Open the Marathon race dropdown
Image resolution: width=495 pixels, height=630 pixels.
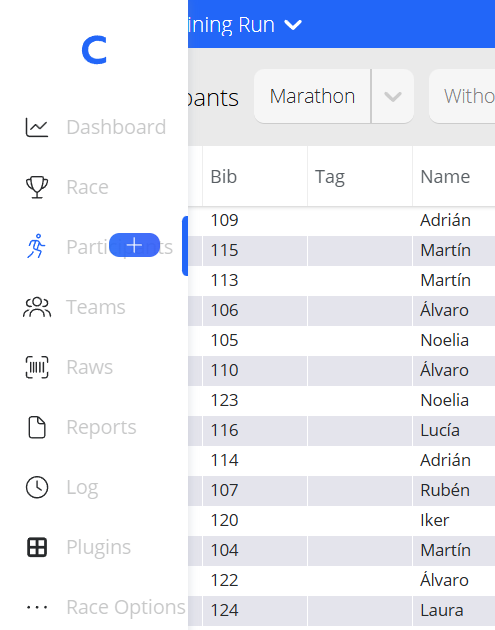tap(312, 96)
